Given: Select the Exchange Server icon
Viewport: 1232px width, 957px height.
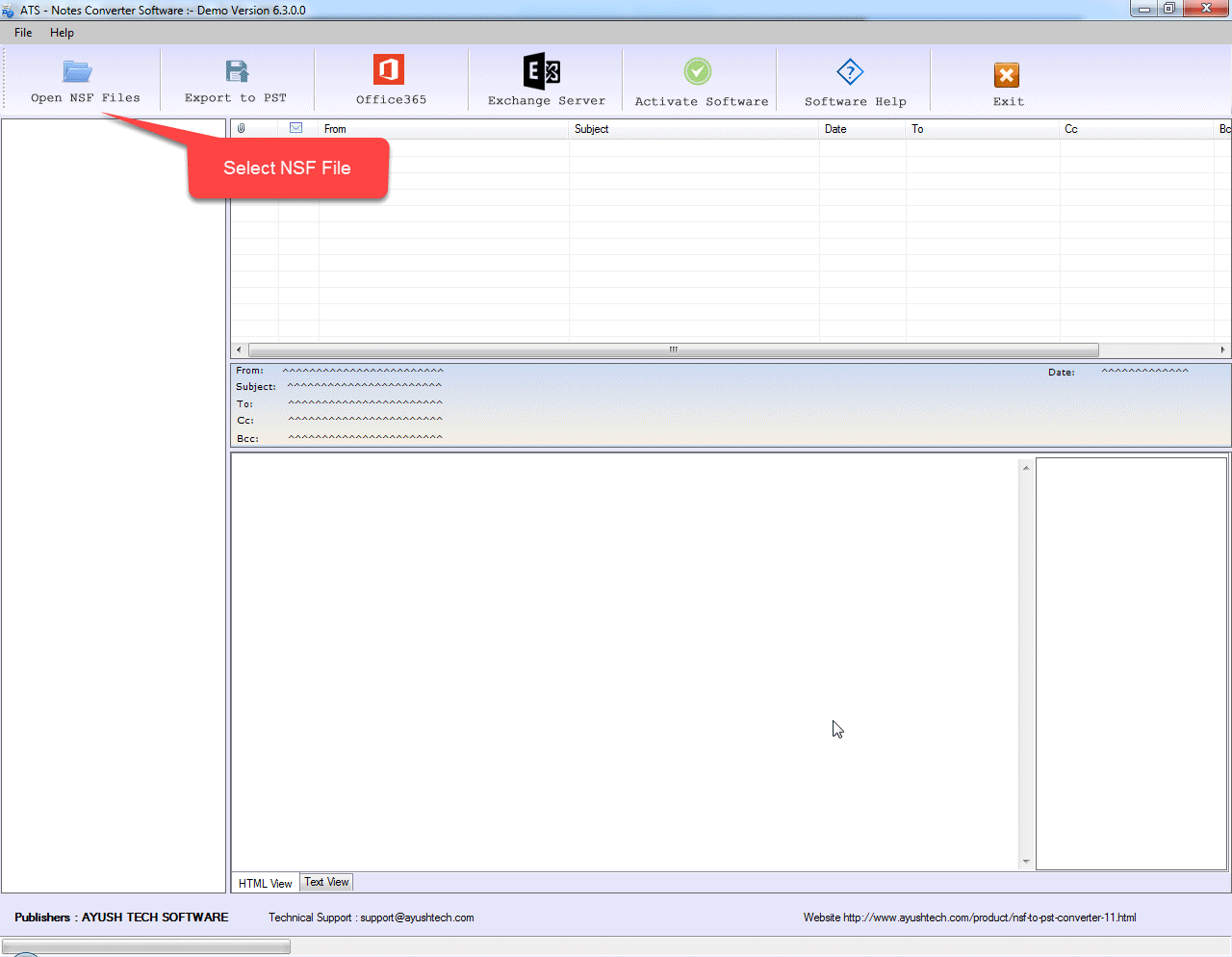Looking at the screenshot, I should click(542, 72).
